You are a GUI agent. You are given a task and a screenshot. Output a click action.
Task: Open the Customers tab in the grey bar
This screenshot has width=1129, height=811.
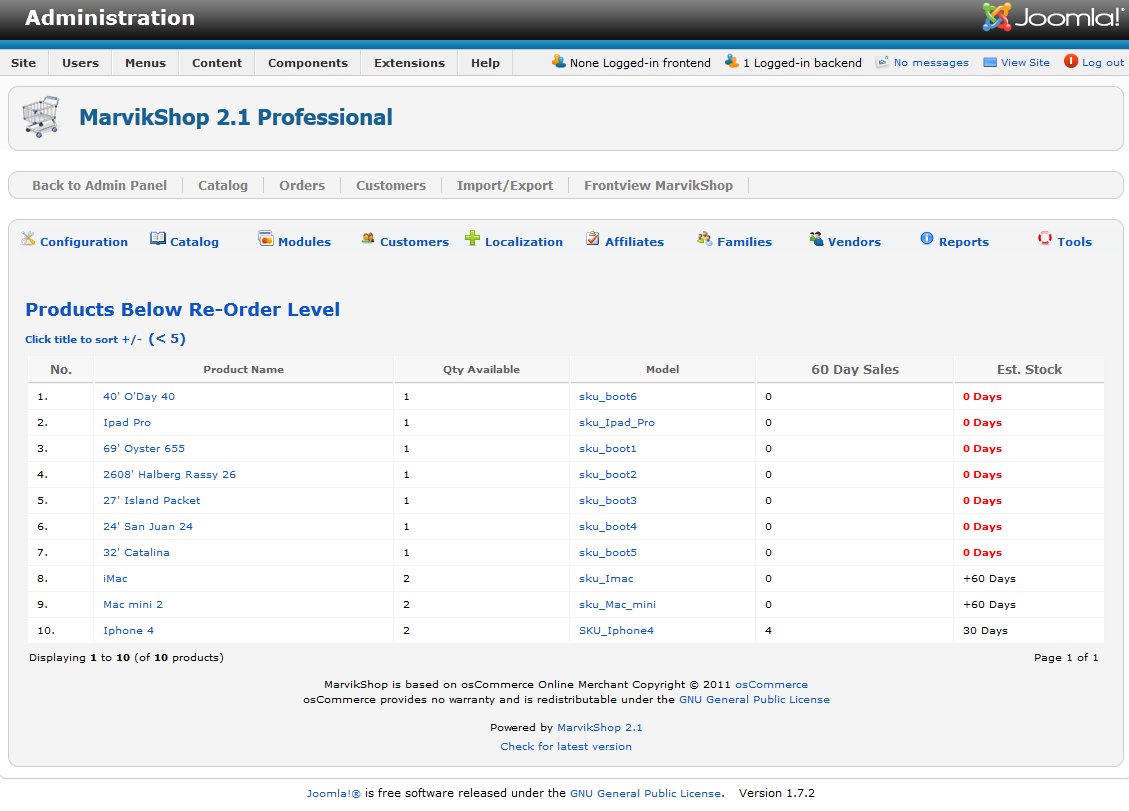point(391,185)
